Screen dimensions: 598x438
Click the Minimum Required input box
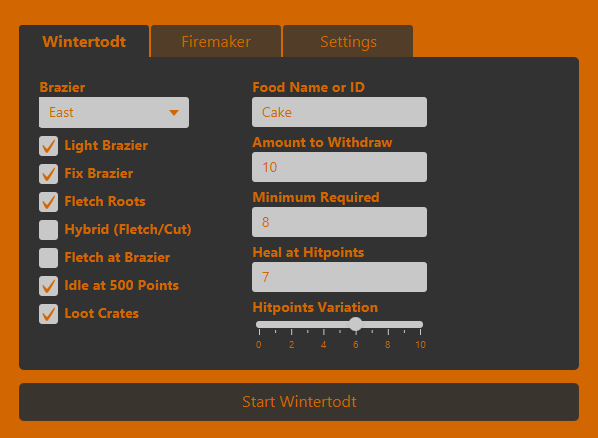click(339, 222)
